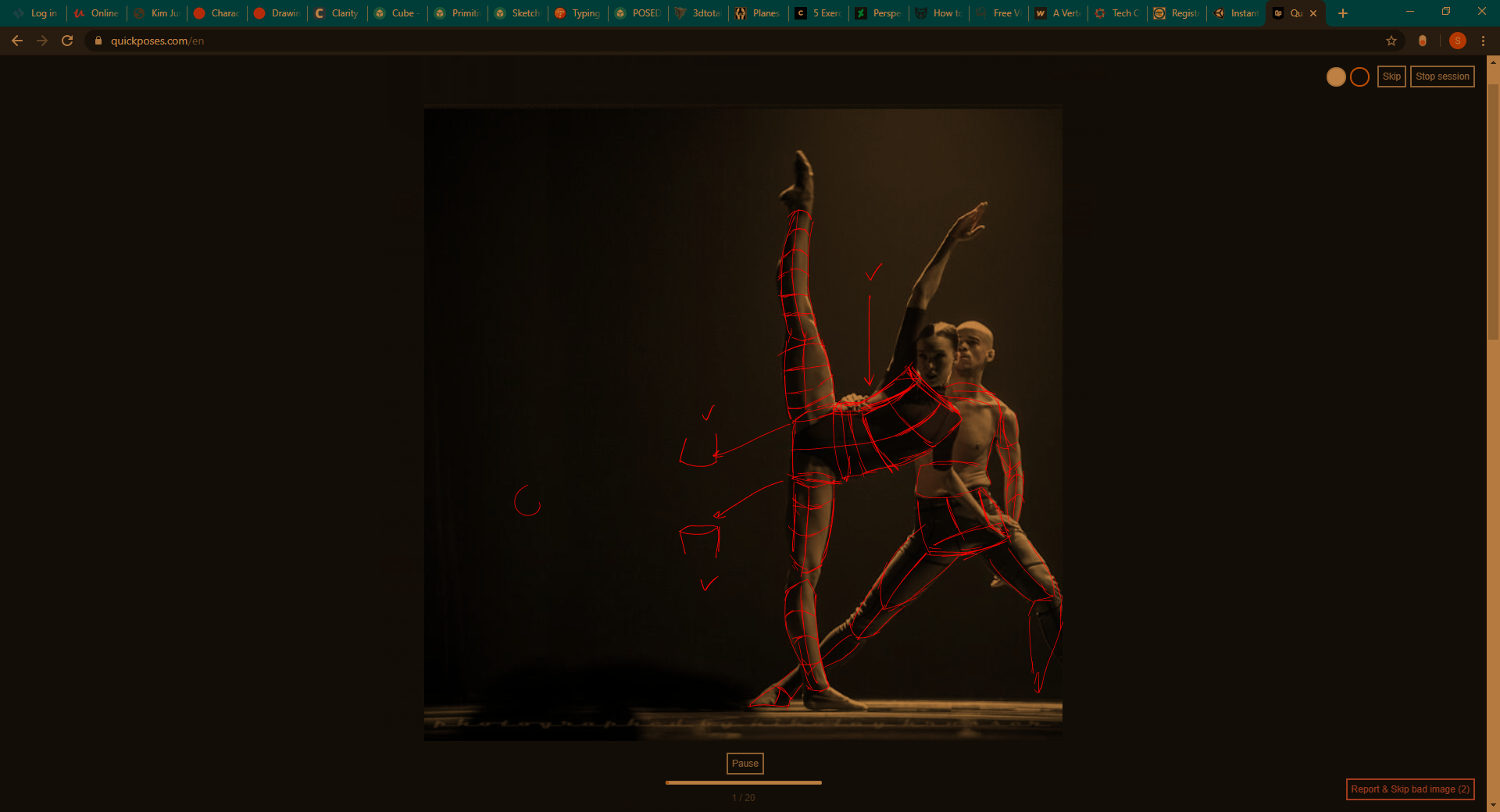Pause the pose timer

pos(745,764)
